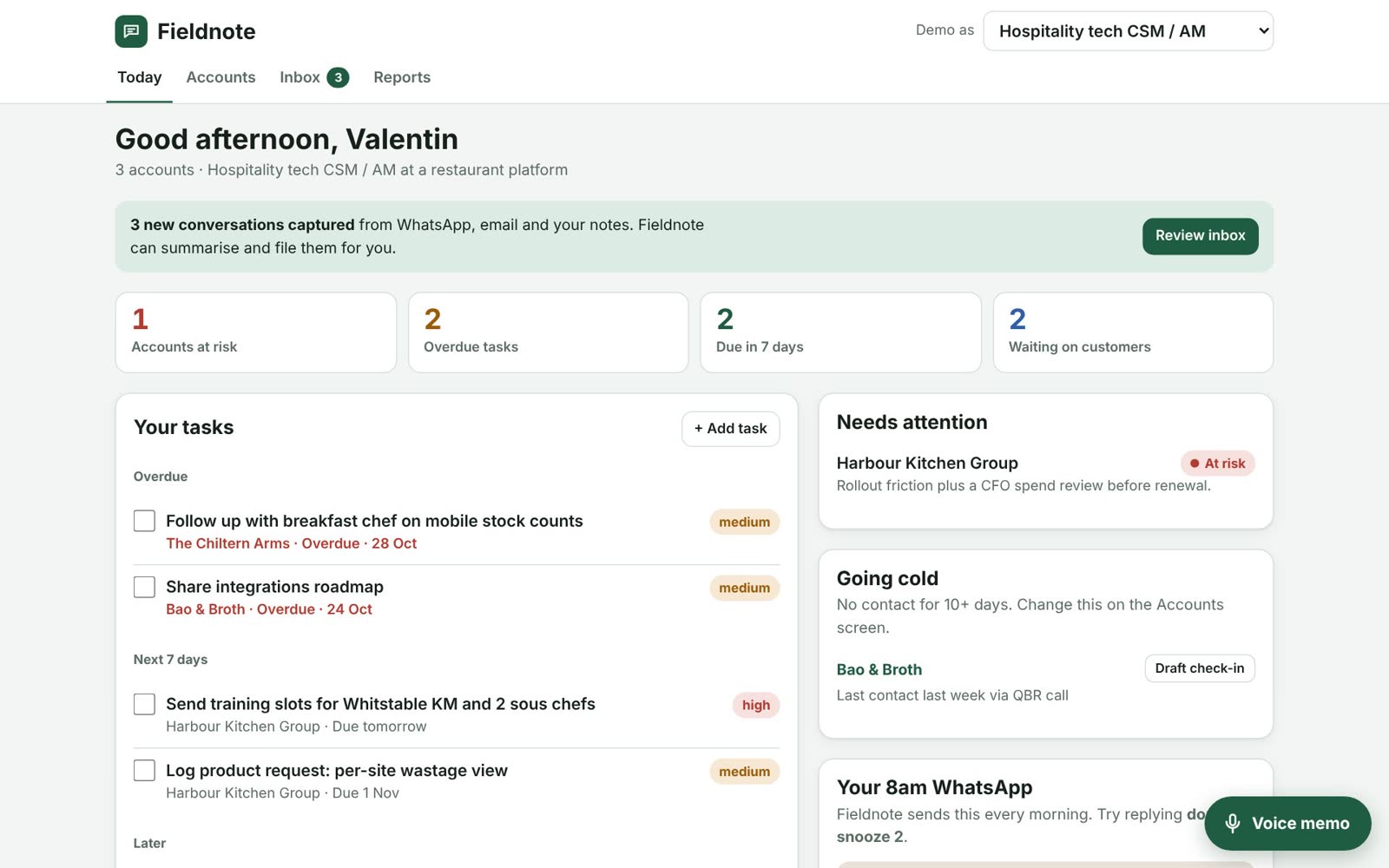Open the Accounts at risk card

pos(256,332)
